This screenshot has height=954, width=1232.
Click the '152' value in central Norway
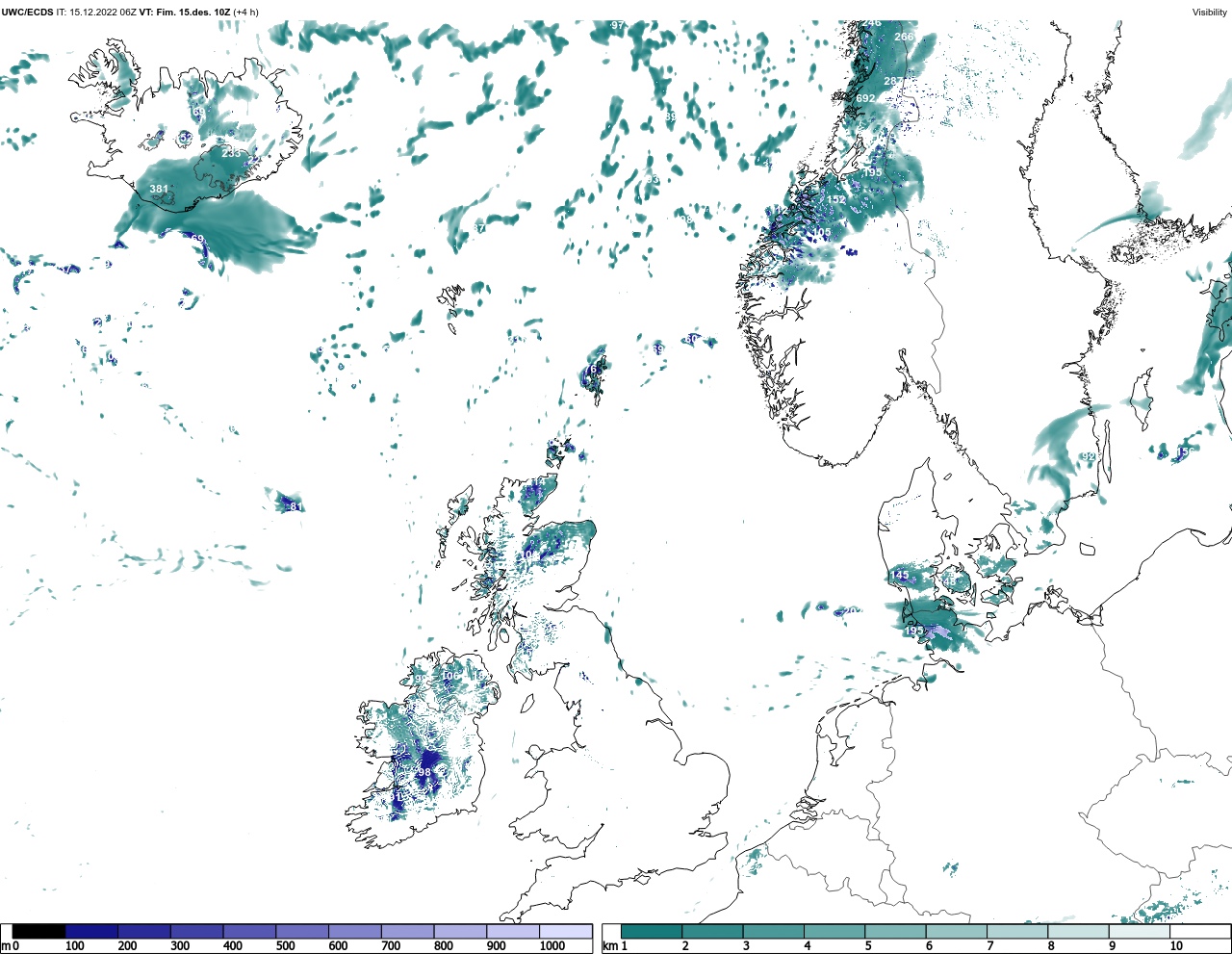(x=836, y=200)
